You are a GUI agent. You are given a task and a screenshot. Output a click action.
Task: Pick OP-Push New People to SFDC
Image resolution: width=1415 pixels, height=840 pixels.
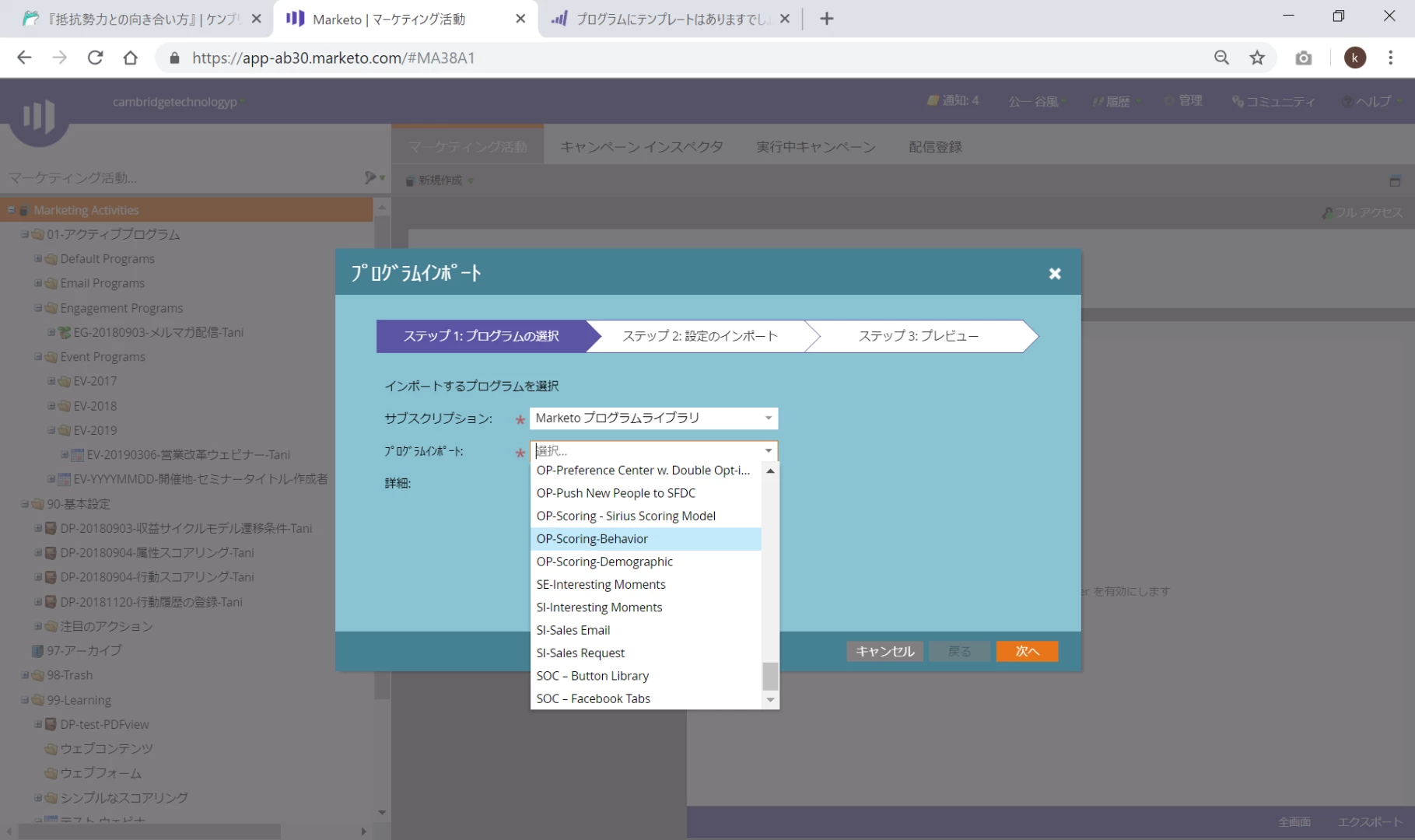646,493
